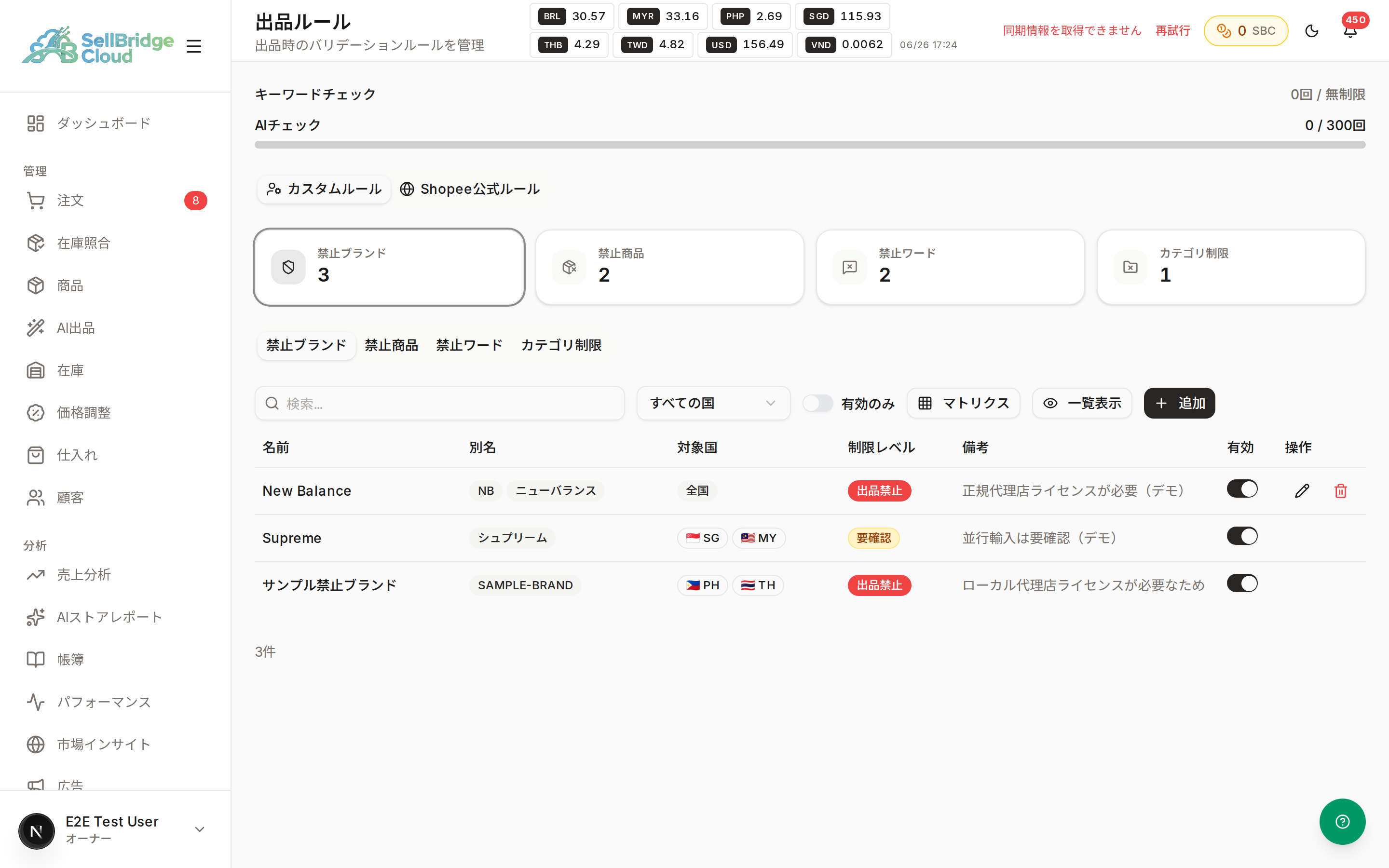Disable サンプル禁止ブランド rule switch
Screen dimensions: 1389x868
click(x=1242, y=583)
